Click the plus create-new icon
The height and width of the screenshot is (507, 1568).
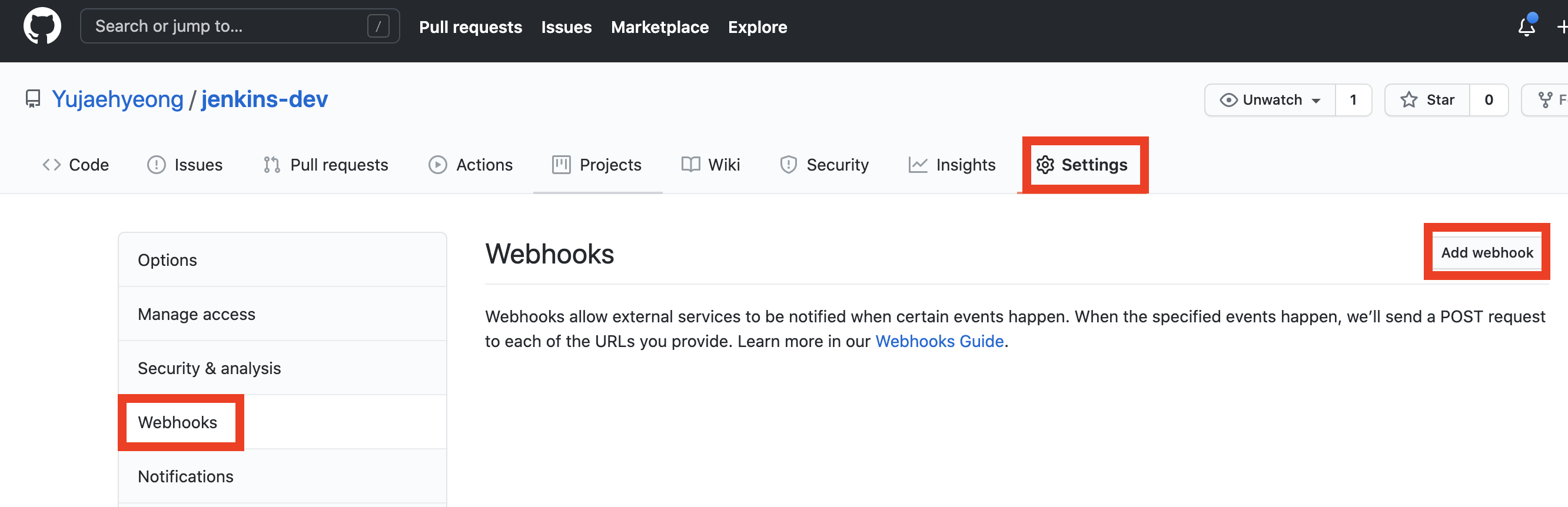click(1562, 26)
